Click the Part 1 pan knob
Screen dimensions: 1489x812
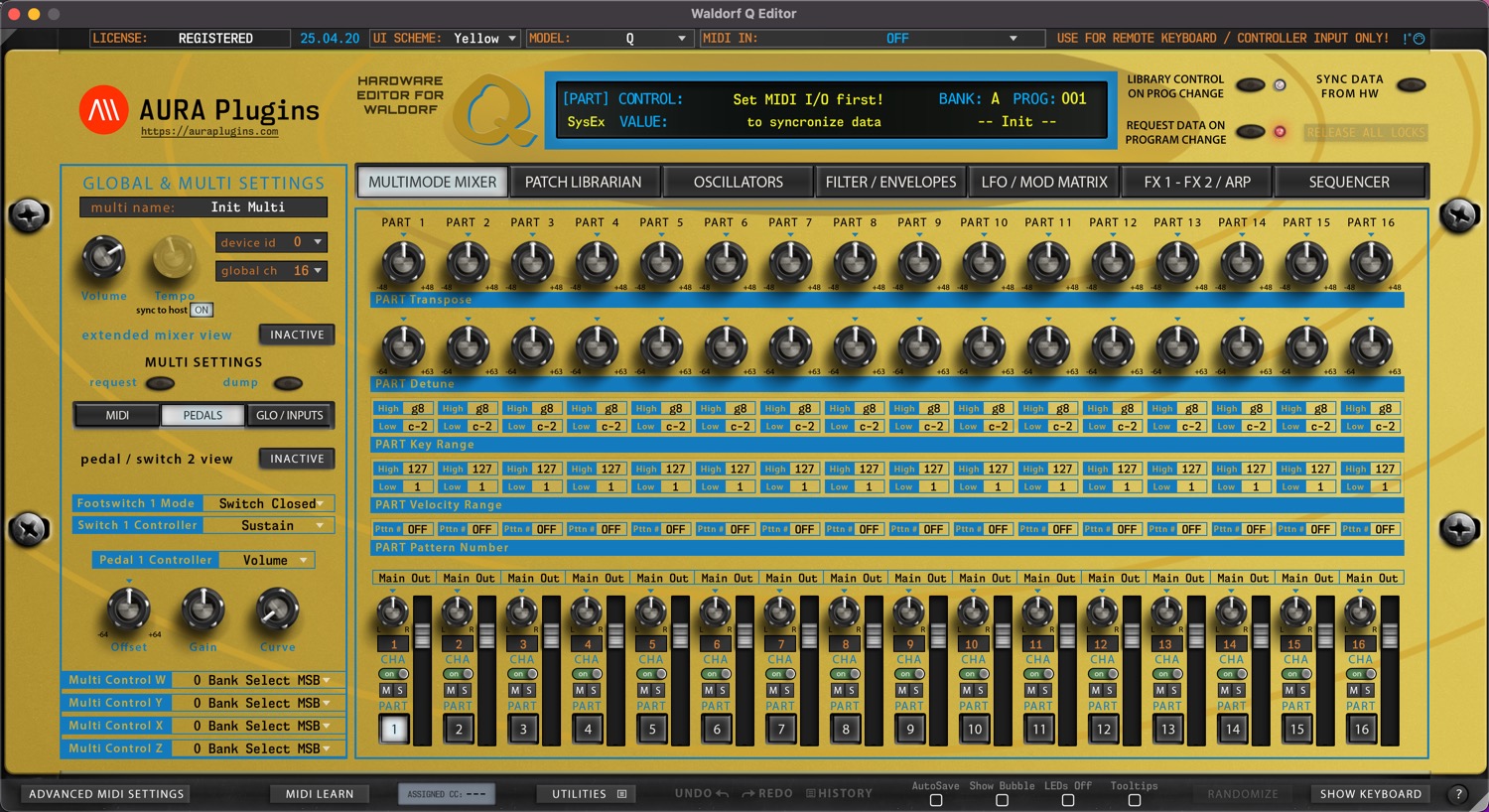coord(393,610)
